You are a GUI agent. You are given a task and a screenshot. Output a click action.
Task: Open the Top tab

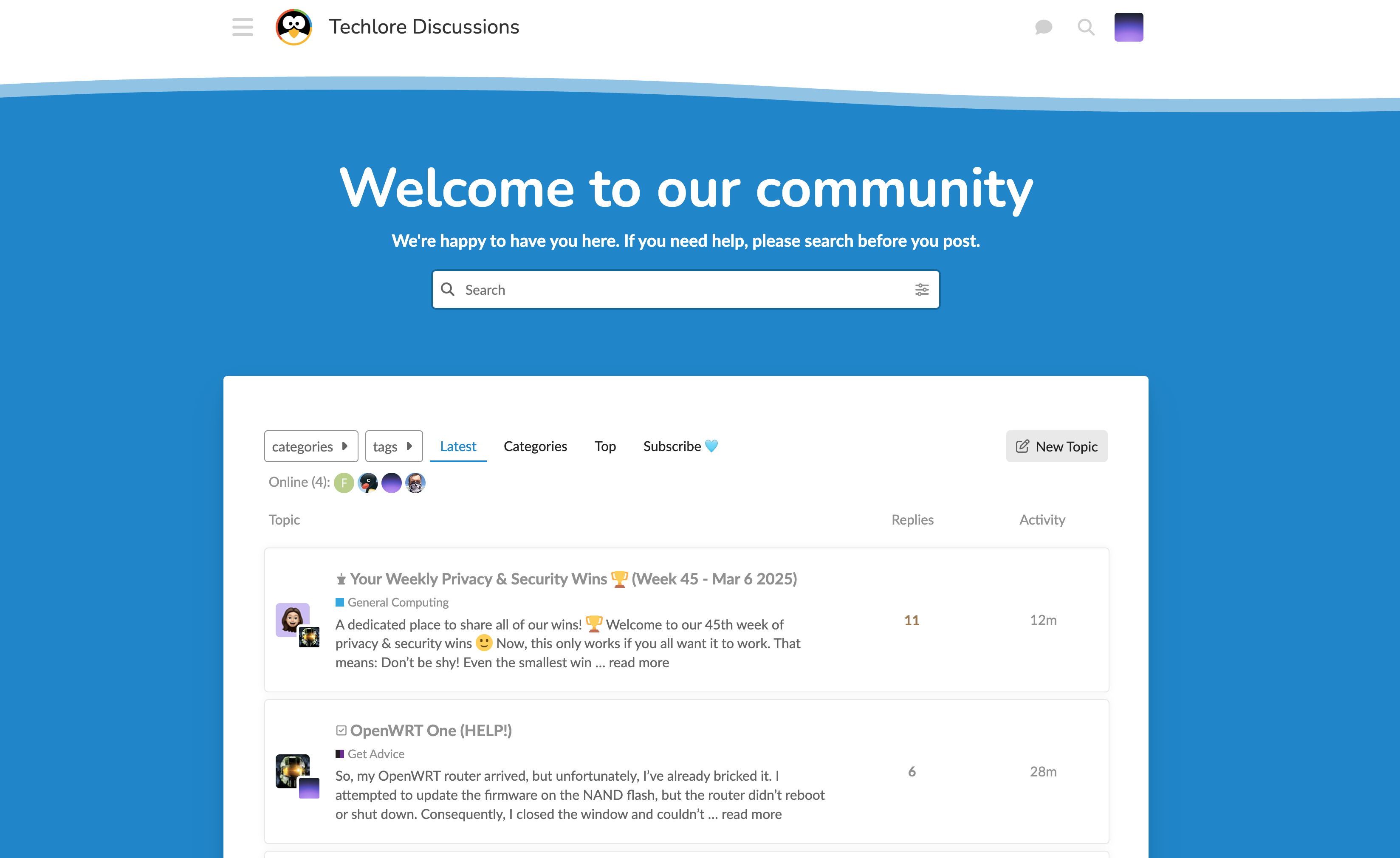tap(604, 446)
